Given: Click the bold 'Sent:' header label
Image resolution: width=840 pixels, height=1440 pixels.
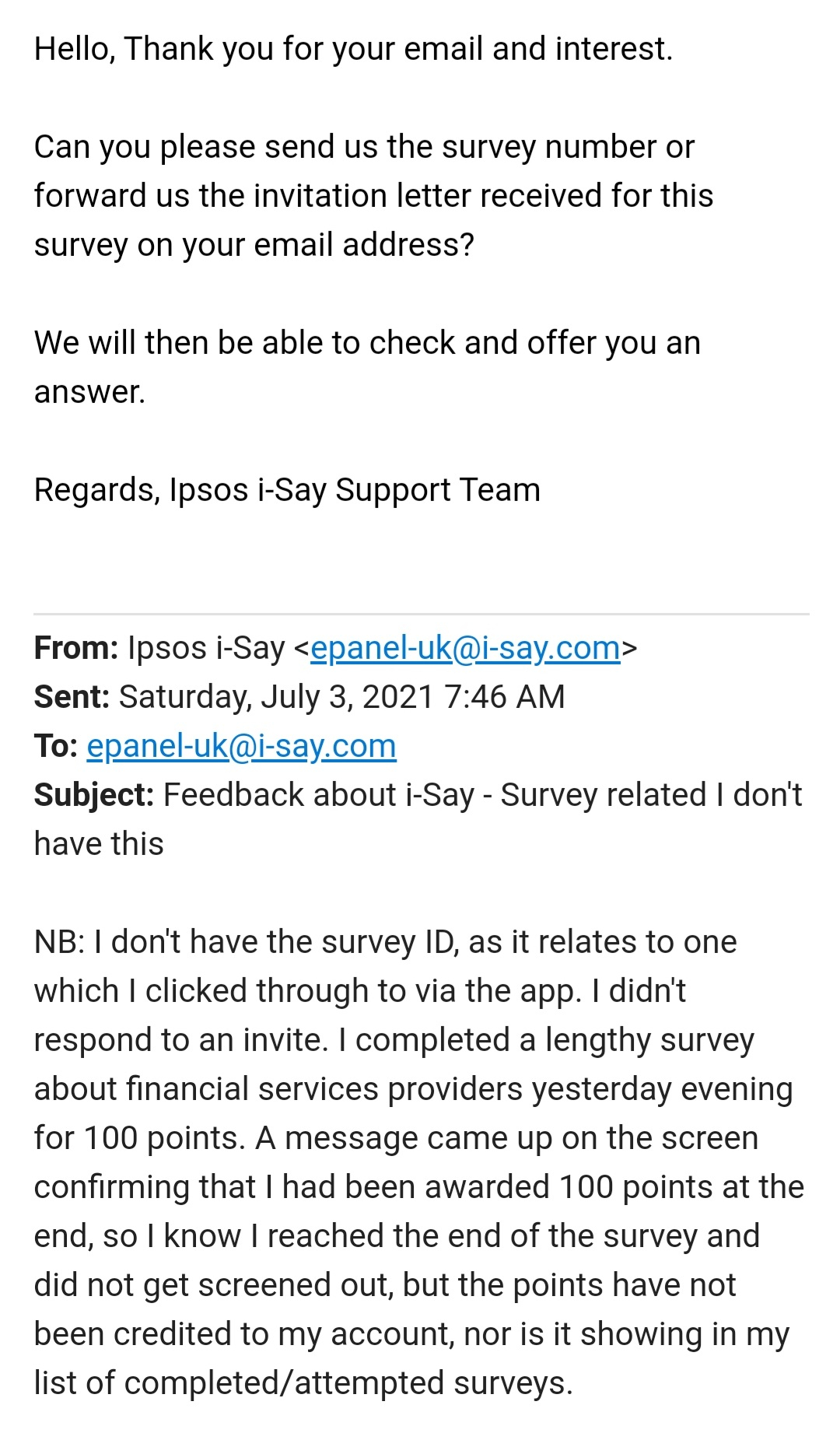Looking at the screenshot, I should point(72,697).
